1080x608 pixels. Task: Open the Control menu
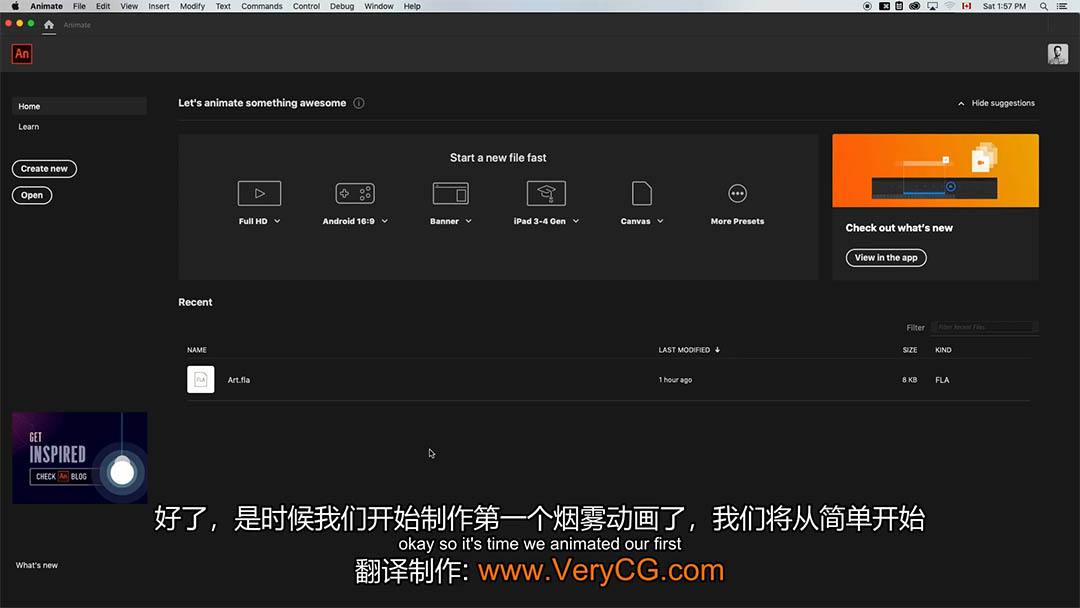click(307, 6)
